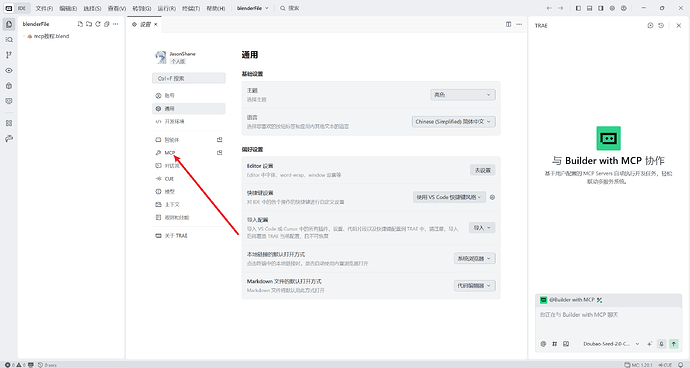Close the settings tab
Image resolution: width=690 pixels, height=368 pixels.
coord(156,24)
